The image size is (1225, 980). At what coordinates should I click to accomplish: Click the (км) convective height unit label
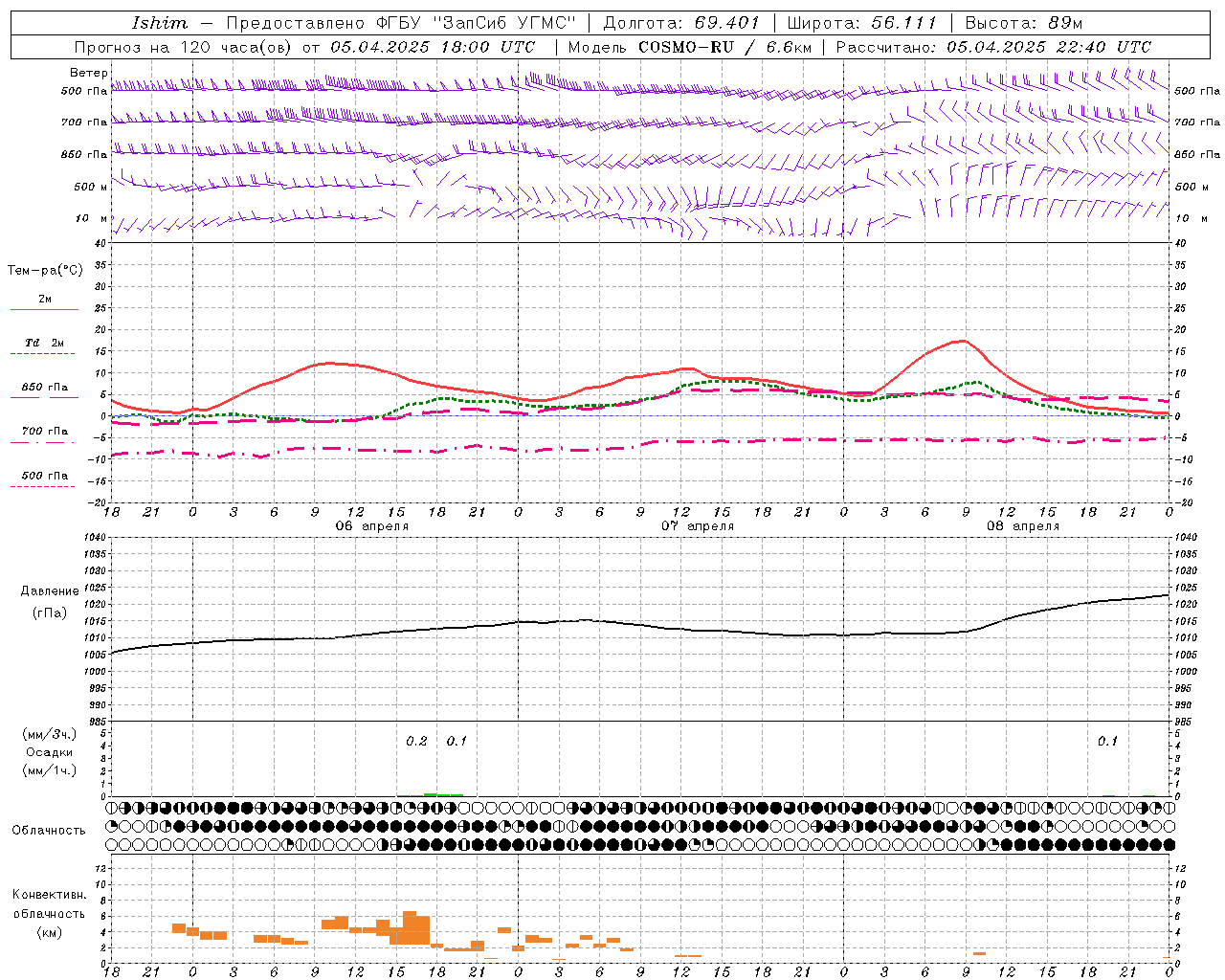(49, 932)
